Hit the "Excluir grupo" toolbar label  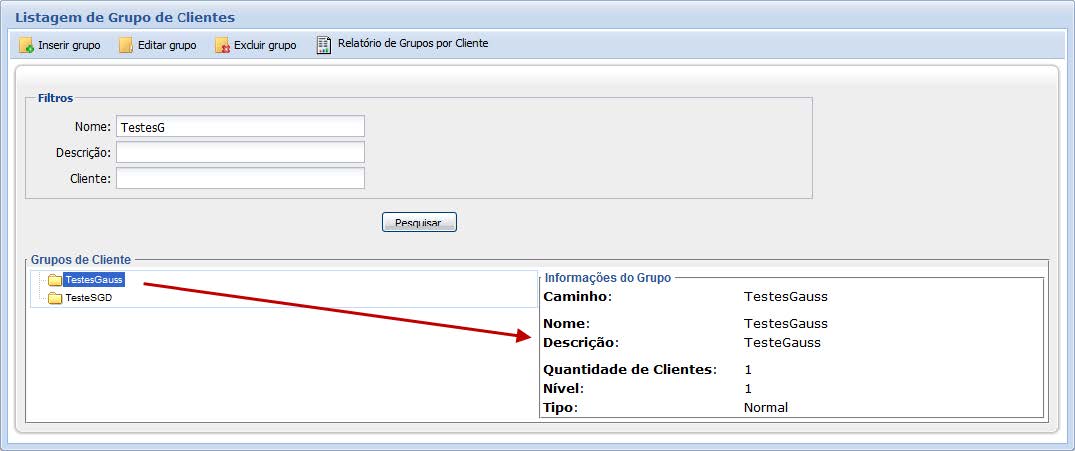tap(265, 45)
